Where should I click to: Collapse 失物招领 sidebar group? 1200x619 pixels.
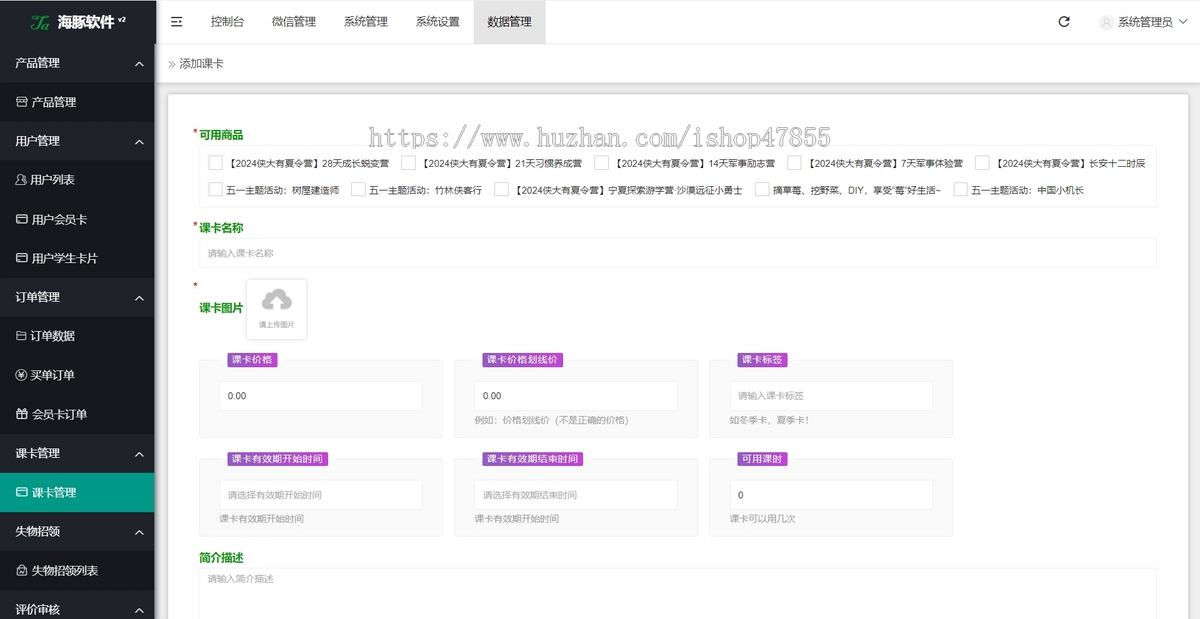[x=77, y=531]
